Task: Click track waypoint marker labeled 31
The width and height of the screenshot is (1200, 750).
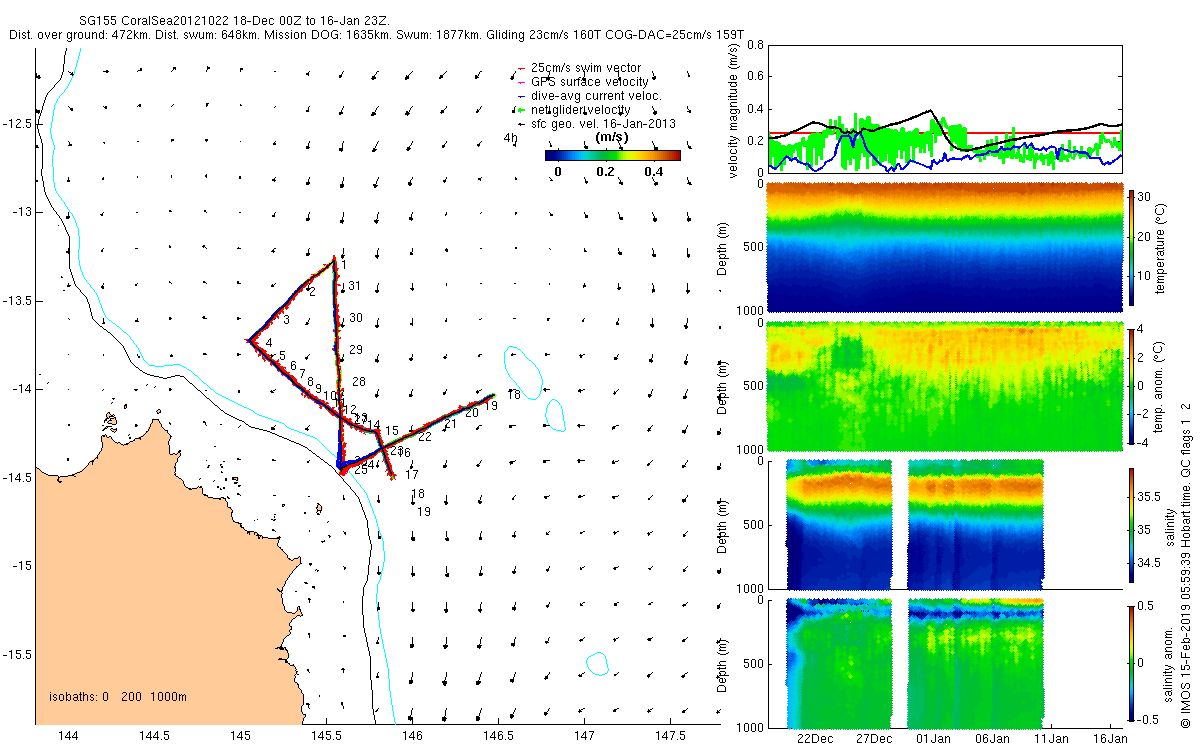Action: point(354,286)
